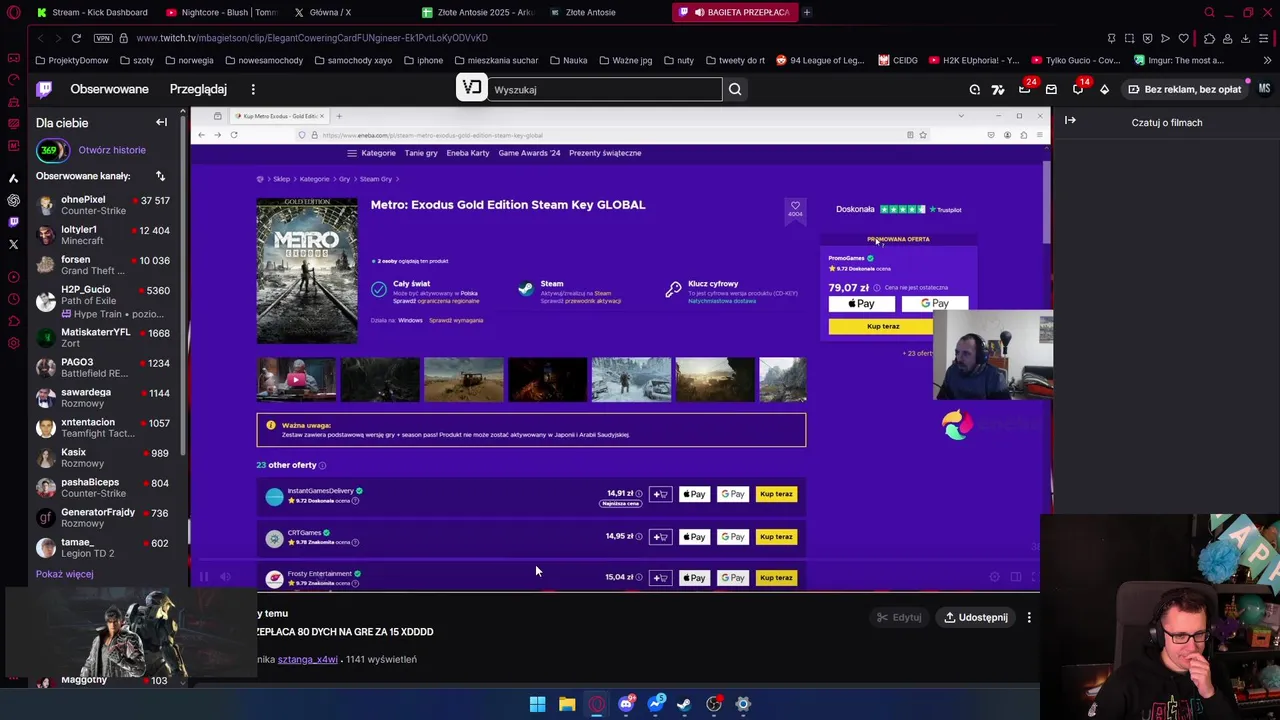The image size is (1280, 720).
Task: Open the ProjektyDomow bookmark folder
Action: 71,60
